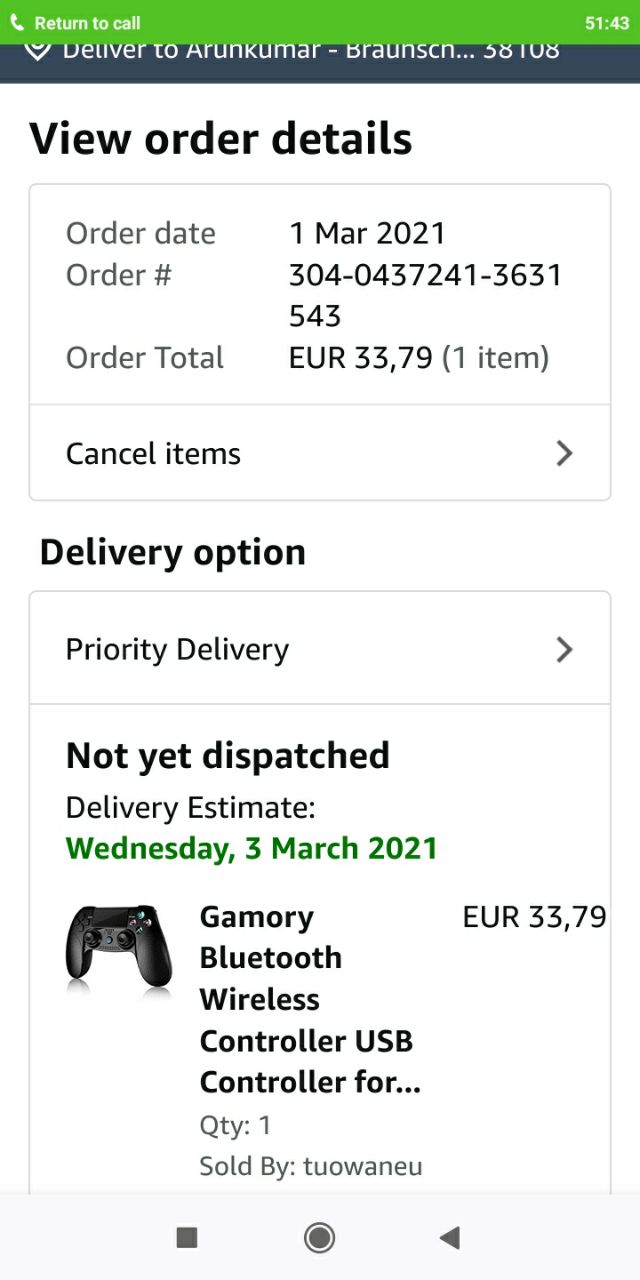Open the Android recent apps square button
640x1280 pixels.
tap(187, 1238)
